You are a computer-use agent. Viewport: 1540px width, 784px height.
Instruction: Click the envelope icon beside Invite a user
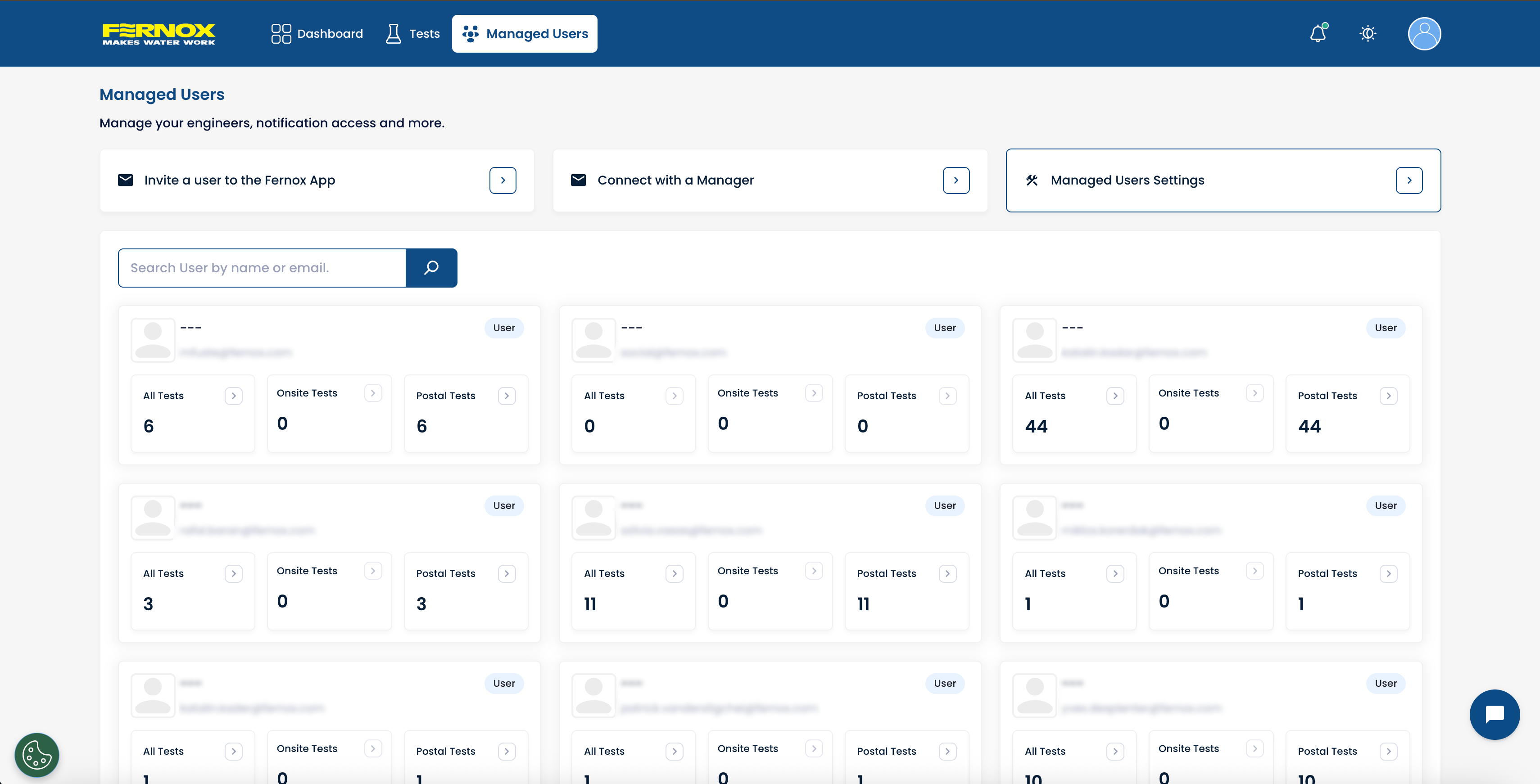(x=126, y=180)
